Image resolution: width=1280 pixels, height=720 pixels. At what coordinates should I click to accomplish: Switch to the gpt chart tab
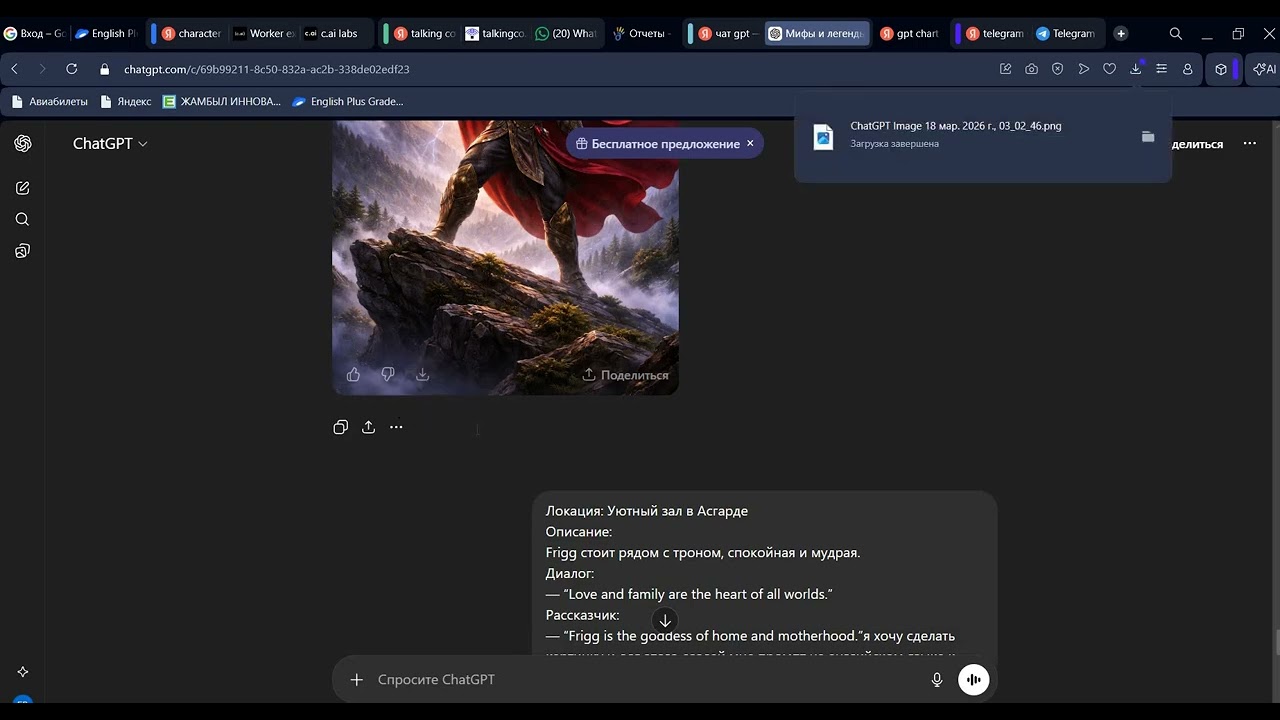tap(909, 33)
